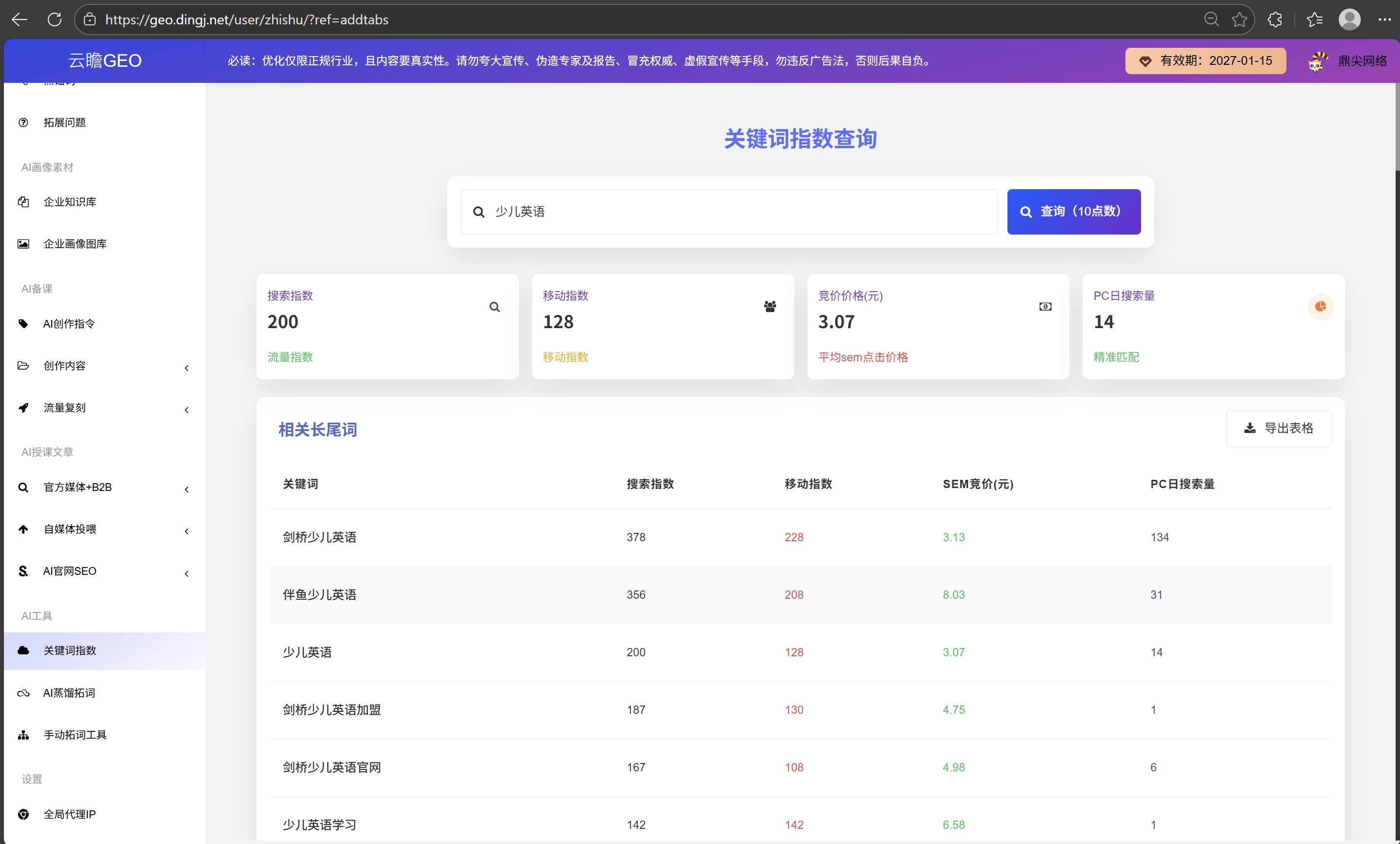Image resolution: width=1400 pixels, height=844 pixels.
Task: Click the 鼎尖网络 avatar icon
Action: [x=1318, y=61]
